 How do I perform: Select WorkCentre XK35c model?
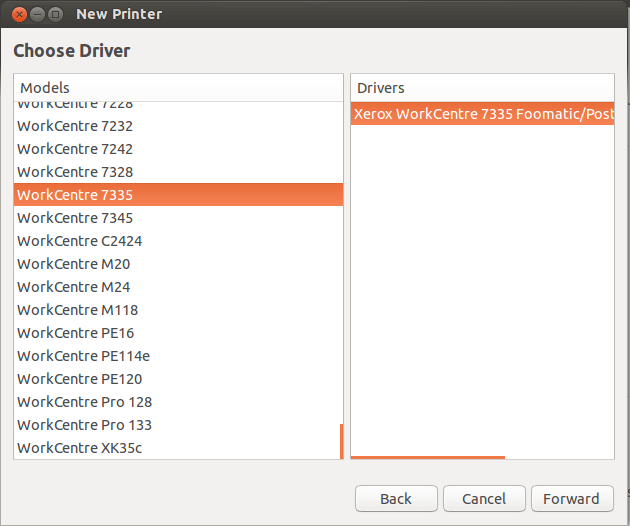tap(178, 448)
